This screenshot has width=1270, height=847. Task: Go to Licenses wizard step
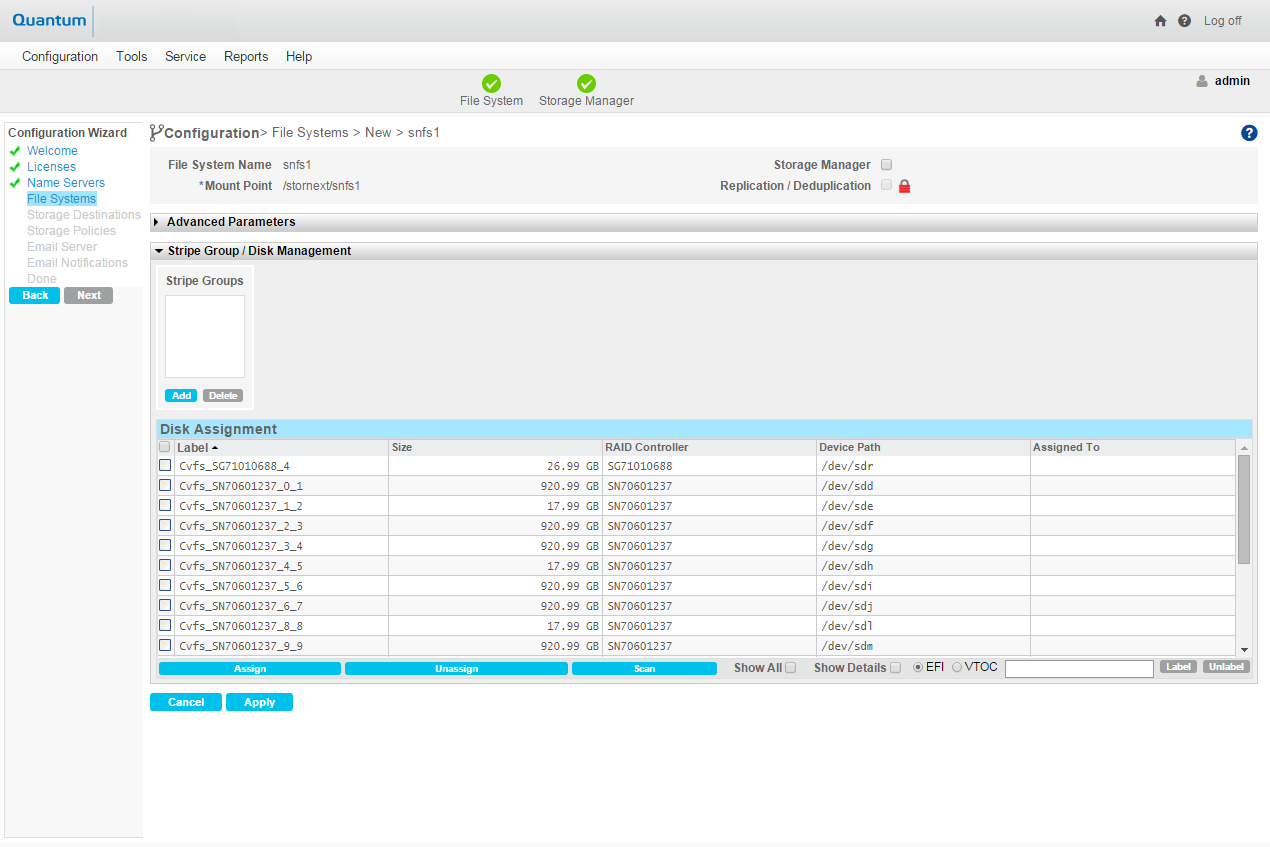coord(51,167)
